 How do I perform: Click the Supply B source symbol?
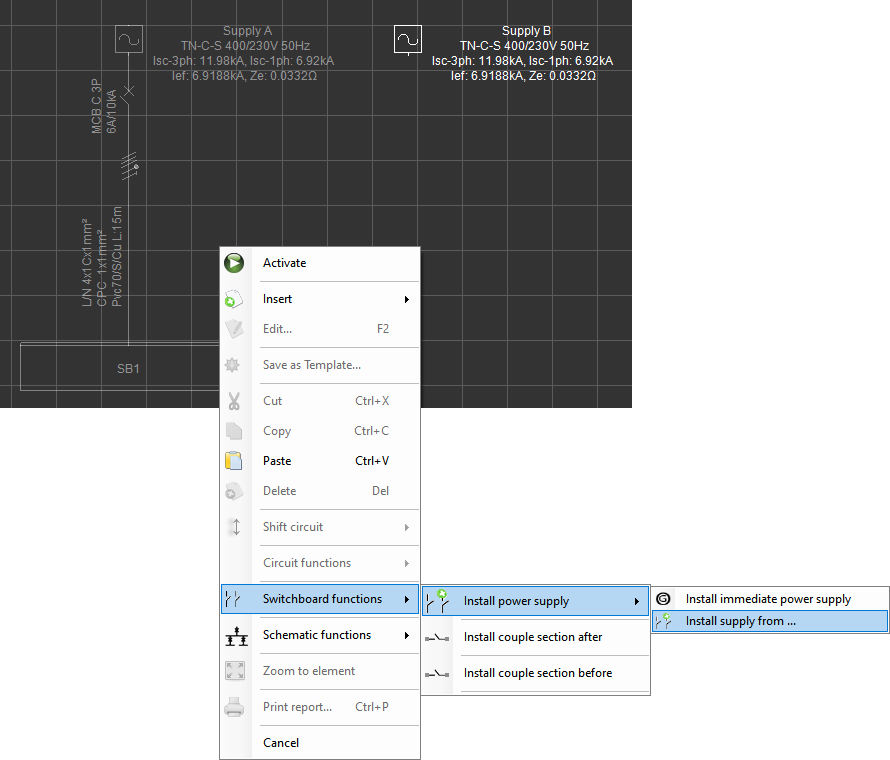(x=408, y=39)
